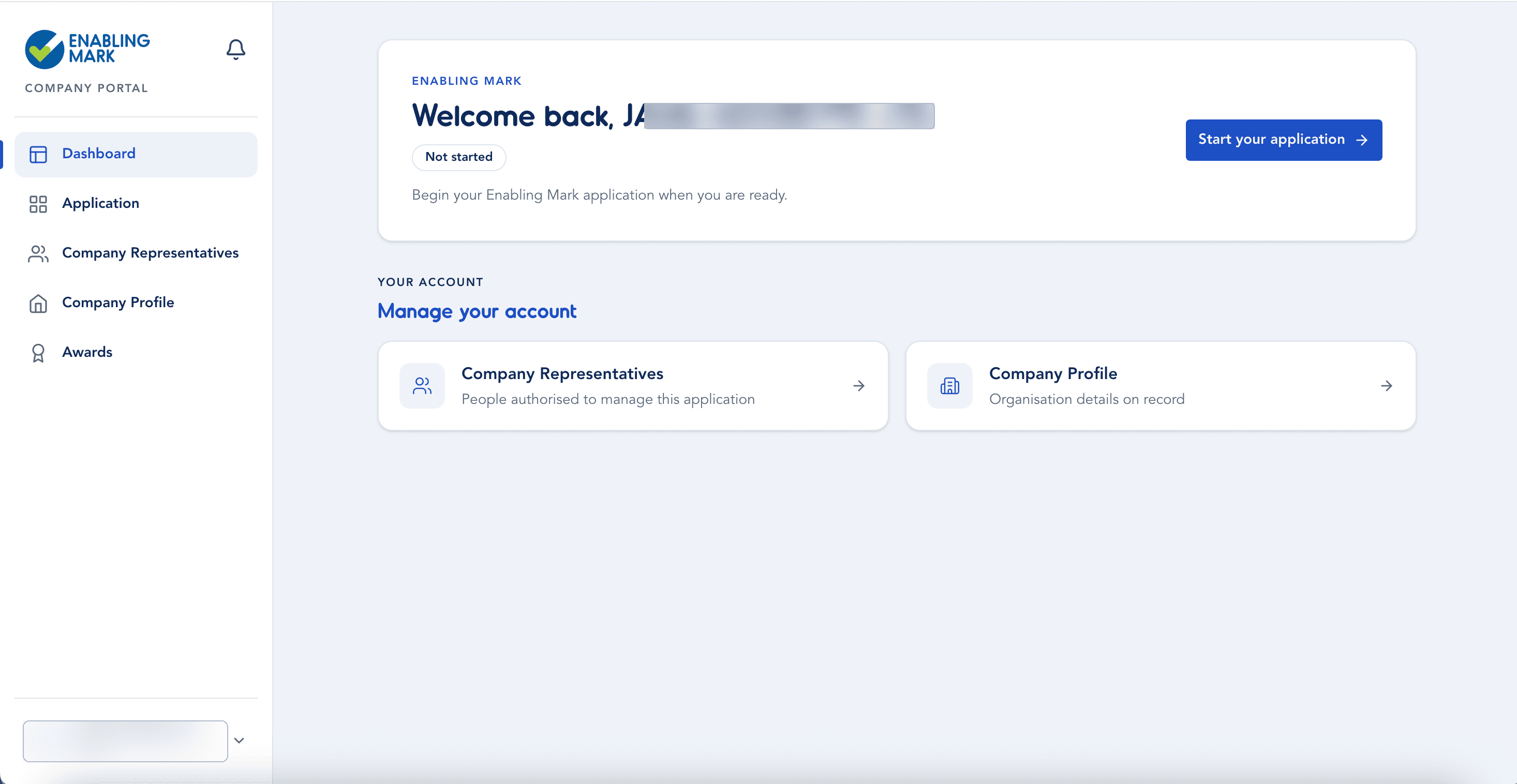
Task: Click Start your application button
Action: (1283, 140)
